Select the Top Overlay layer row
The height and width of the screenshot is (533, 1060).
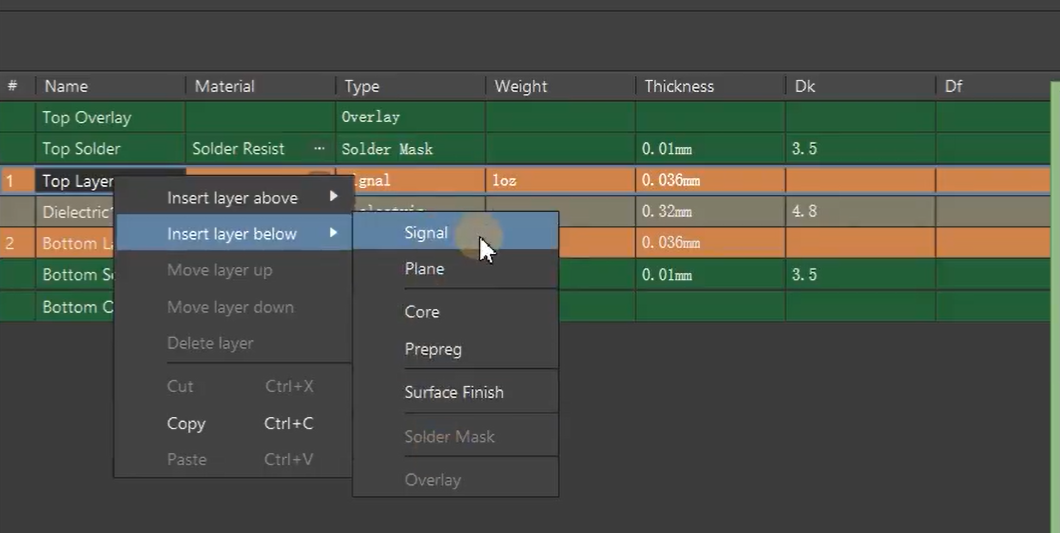(87, 117)
